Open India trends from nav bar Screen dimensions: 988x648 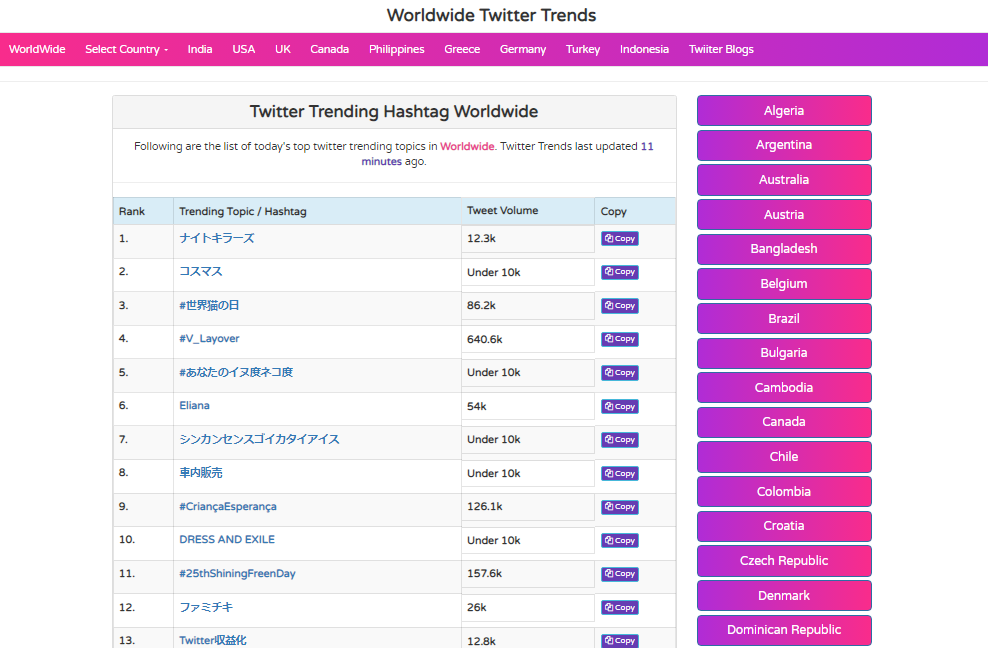click(200, 49)
